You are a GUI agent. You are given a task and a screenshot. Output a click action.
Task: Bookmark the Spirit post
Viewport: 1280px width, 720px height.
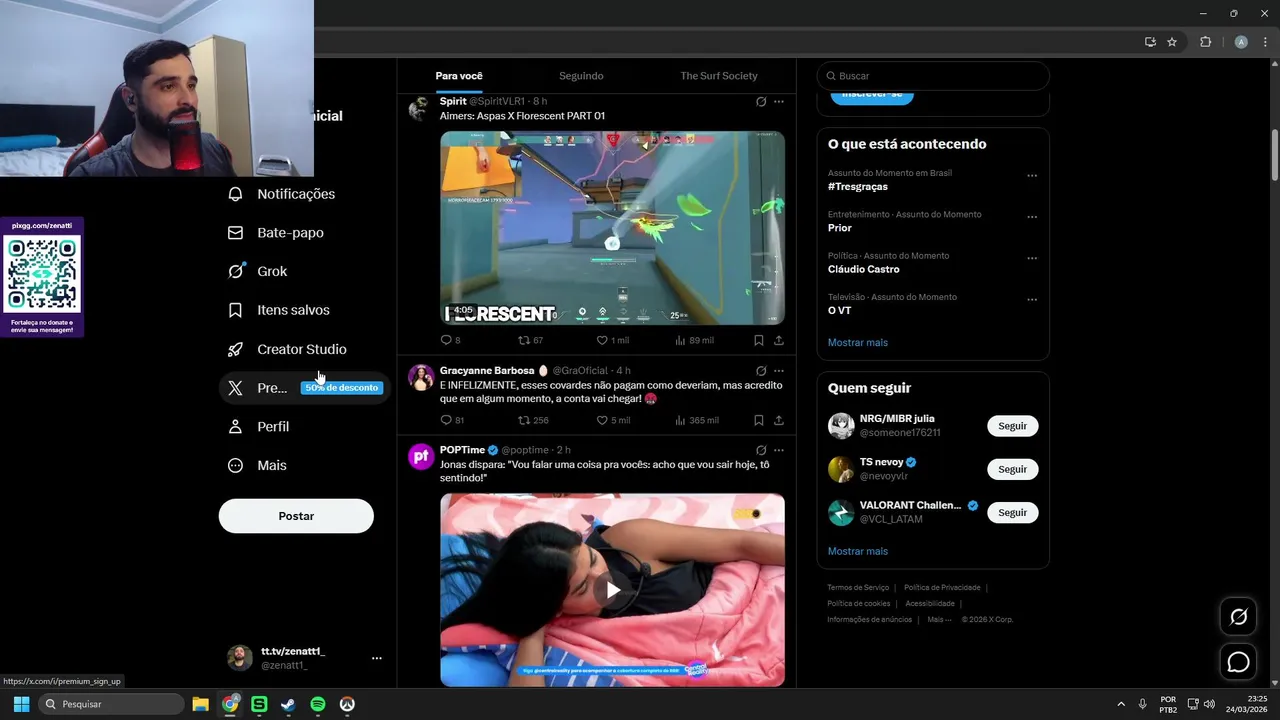[759, 340]
